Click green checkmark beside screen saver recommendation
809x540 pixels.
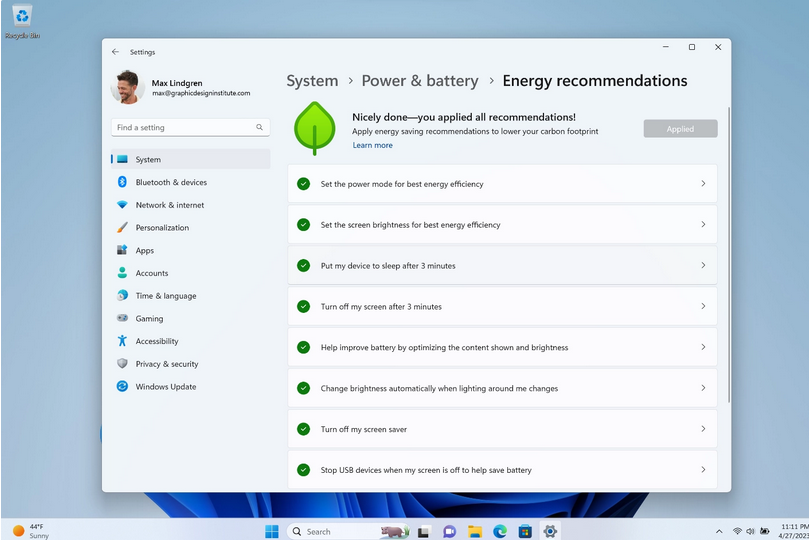[x=303, y=429]
